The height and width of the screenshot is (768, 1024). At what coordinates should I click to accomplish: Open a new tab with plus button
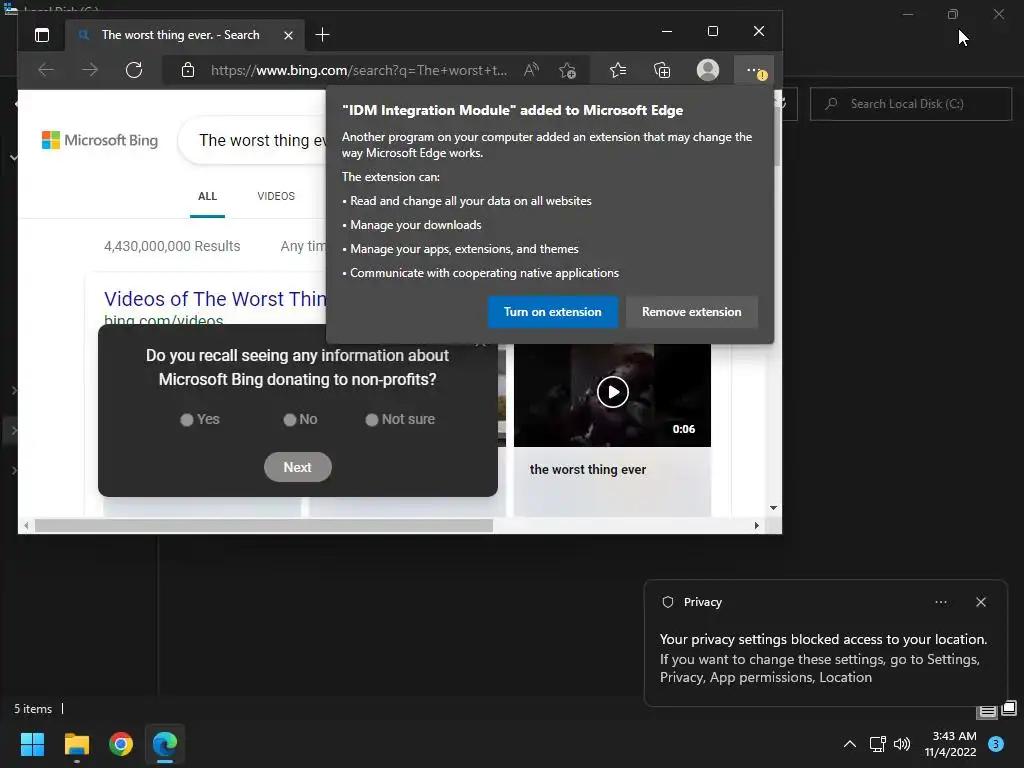point(322,35)
